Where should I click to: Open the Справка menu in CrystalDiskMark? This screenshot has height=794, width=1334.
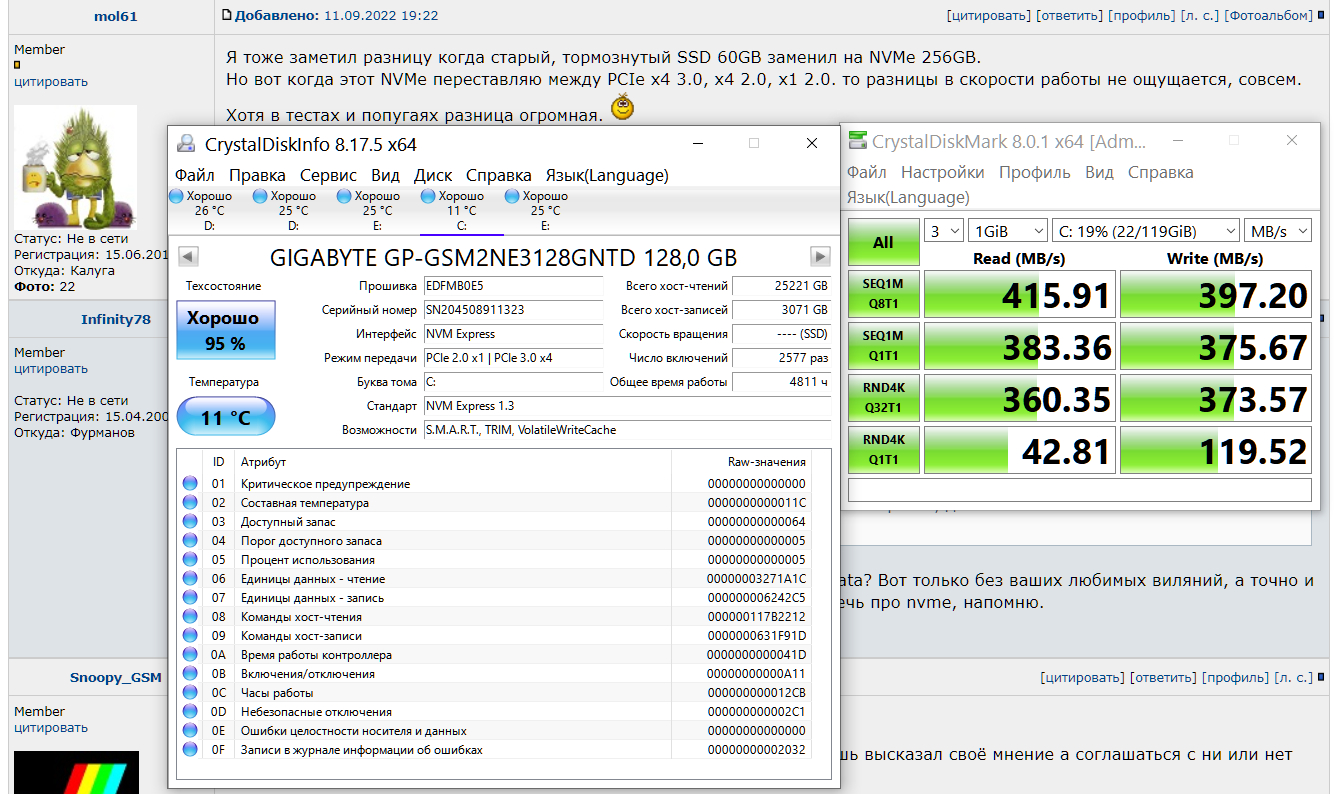[1161, 172]
